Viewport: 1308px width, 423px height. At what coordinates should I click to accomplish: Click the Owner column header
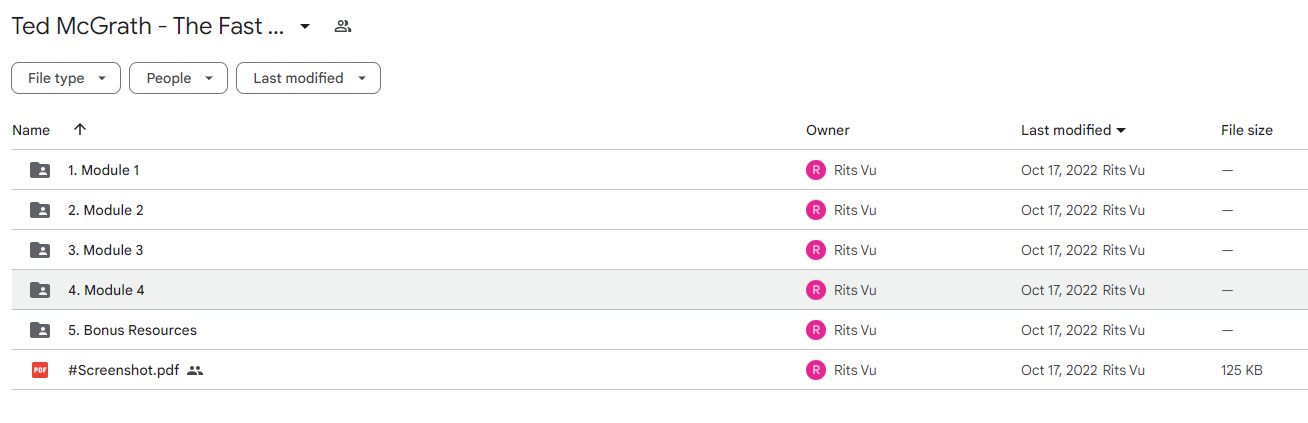click(x=828, y=130)
